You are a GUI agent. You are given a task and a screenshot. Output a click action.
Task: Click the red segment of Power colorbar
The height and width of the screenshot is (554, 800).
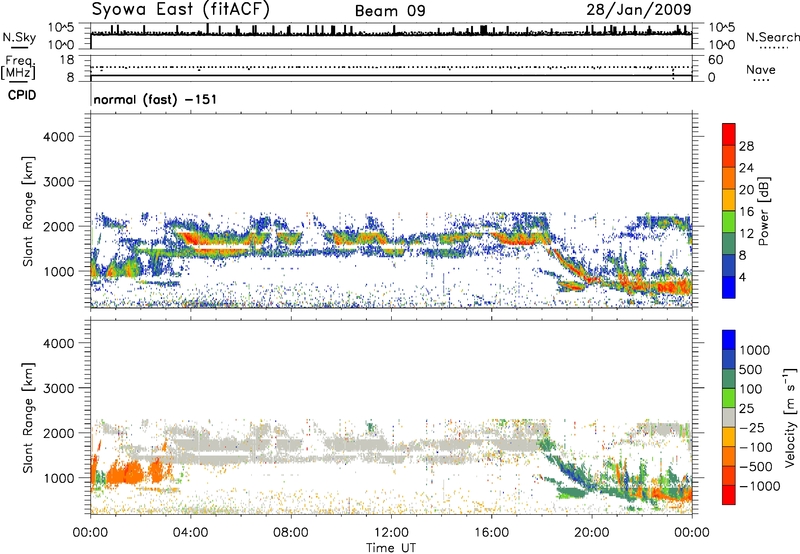click(729, 134)
